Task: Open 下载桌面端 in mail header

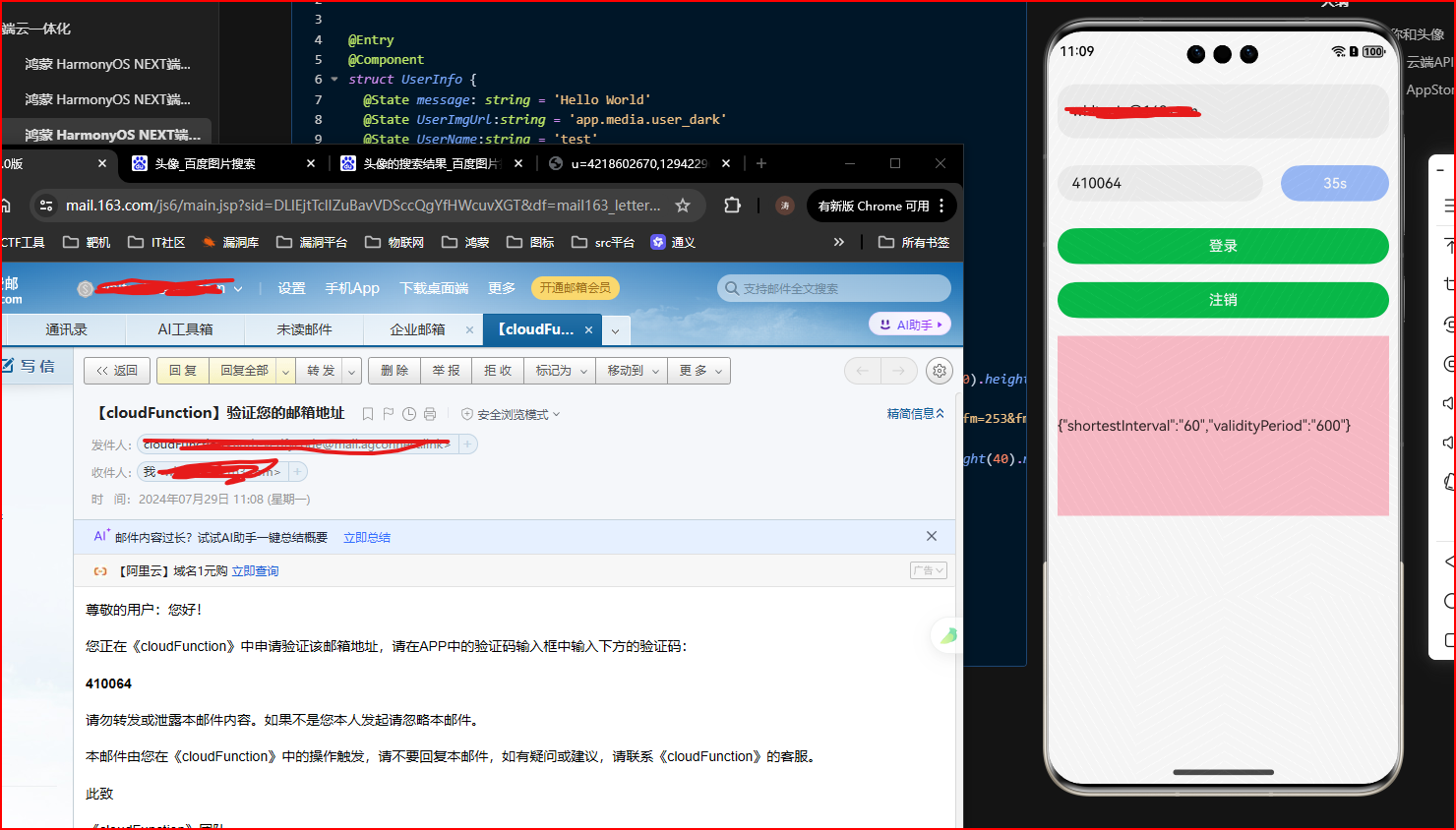Action: 434,288
